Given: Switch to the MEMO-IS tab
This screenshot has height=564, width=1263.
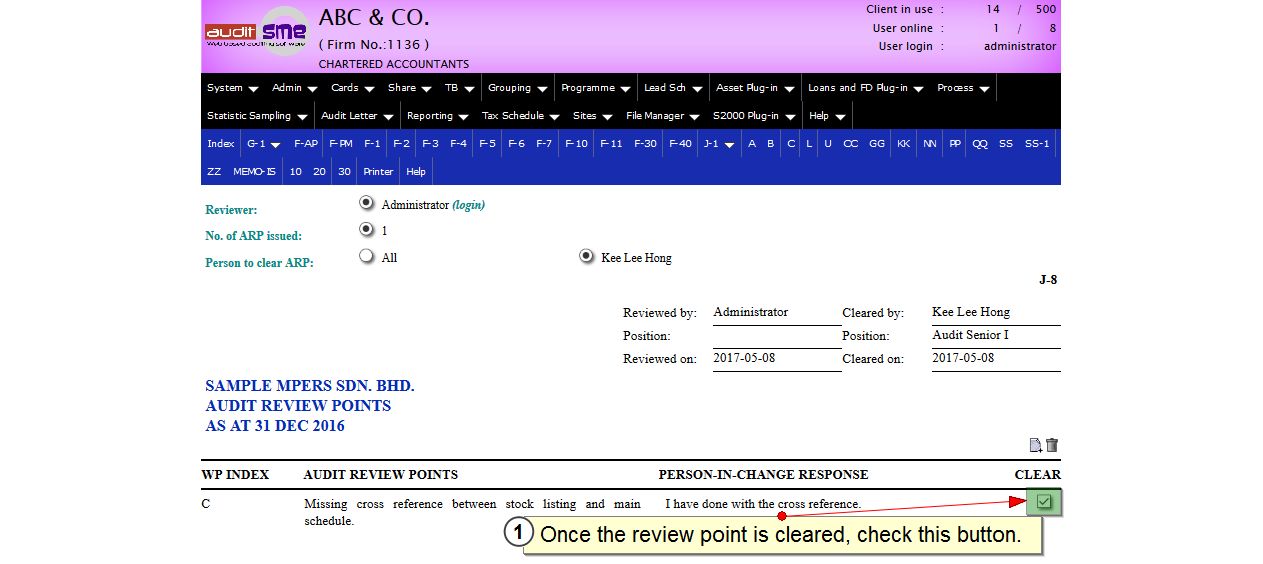Looking at the screenshot, I should click(x=254, y=172).
